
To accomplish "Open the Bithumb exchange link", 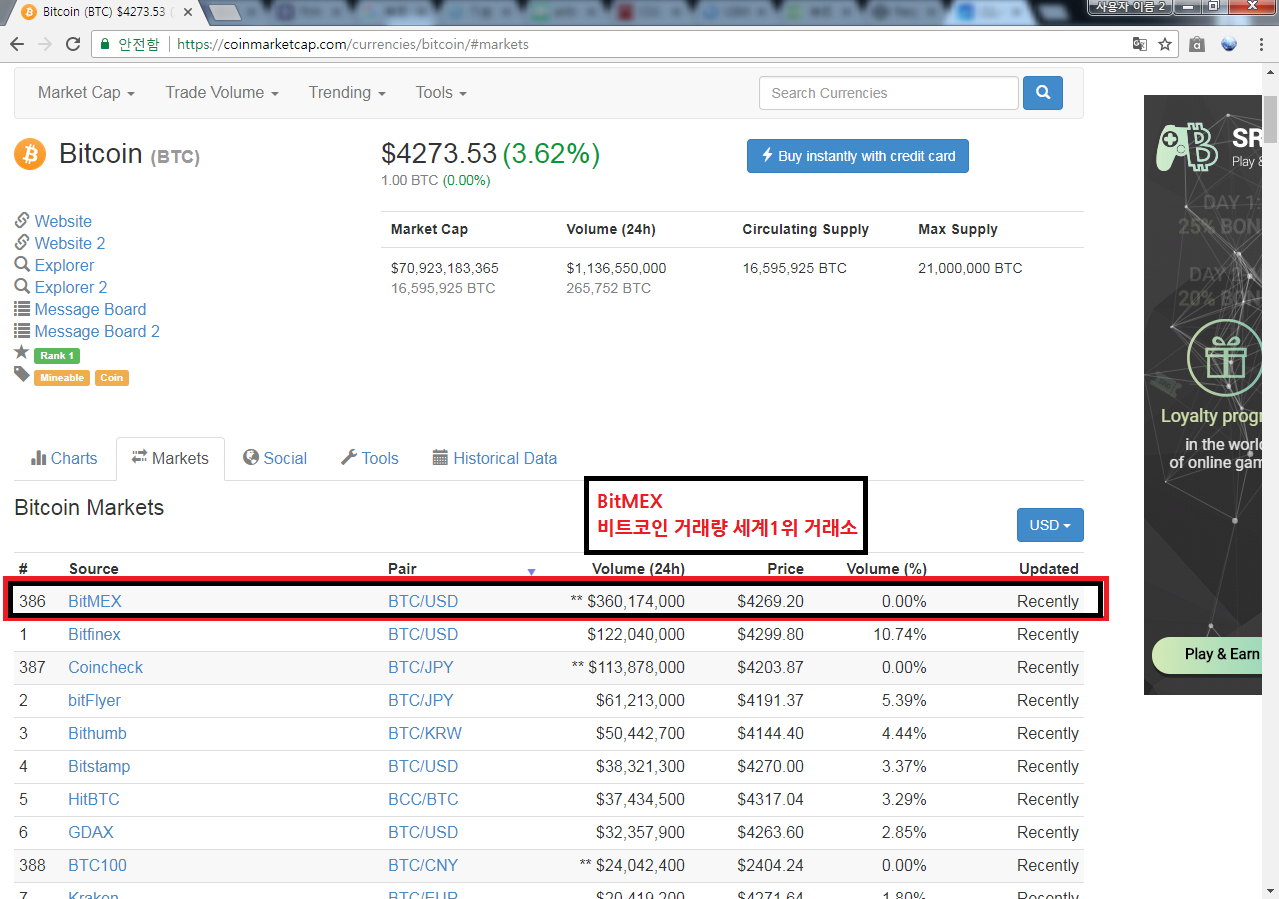I will (97, 733).
